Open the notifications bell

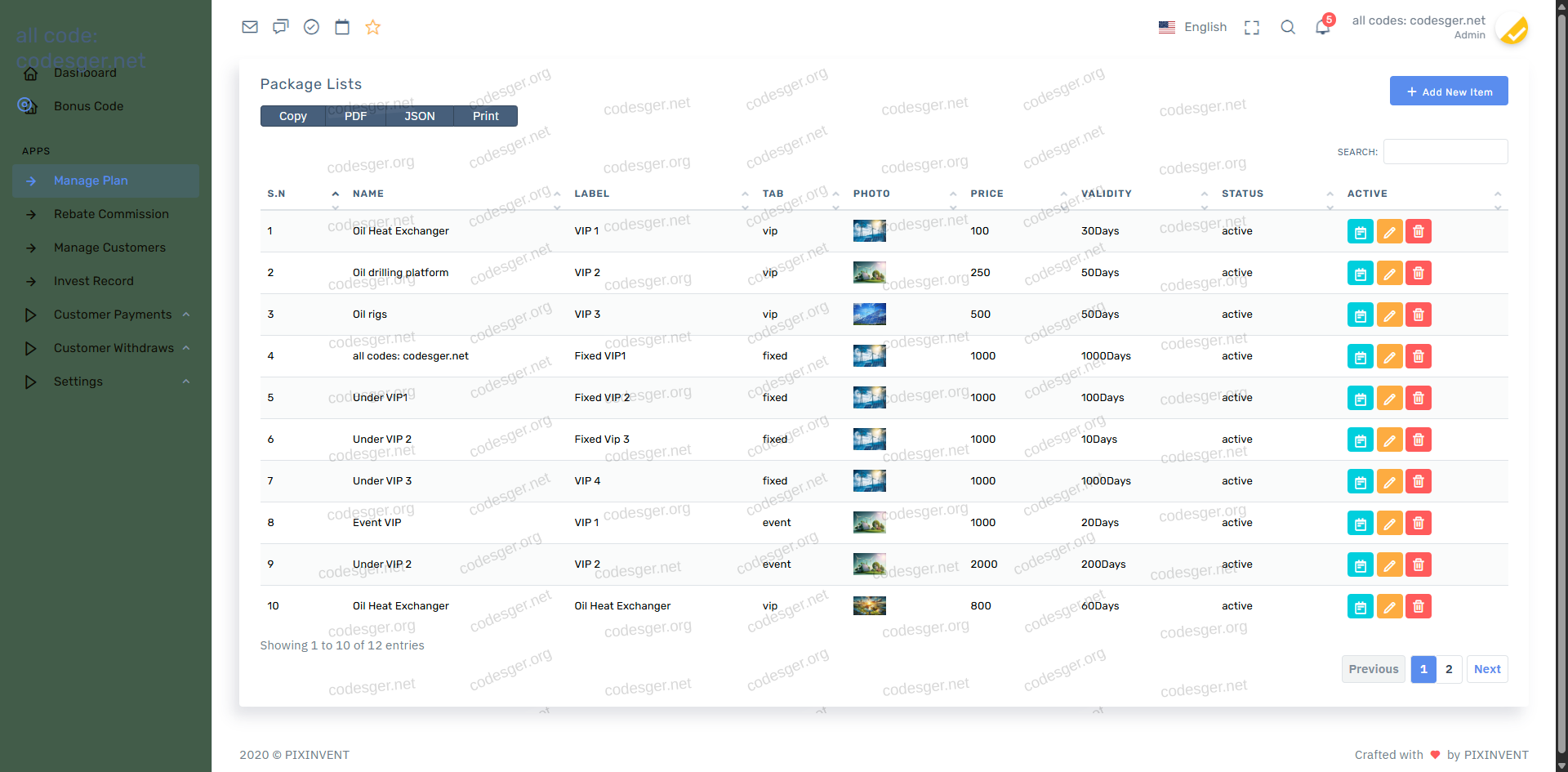[1322, 27]
